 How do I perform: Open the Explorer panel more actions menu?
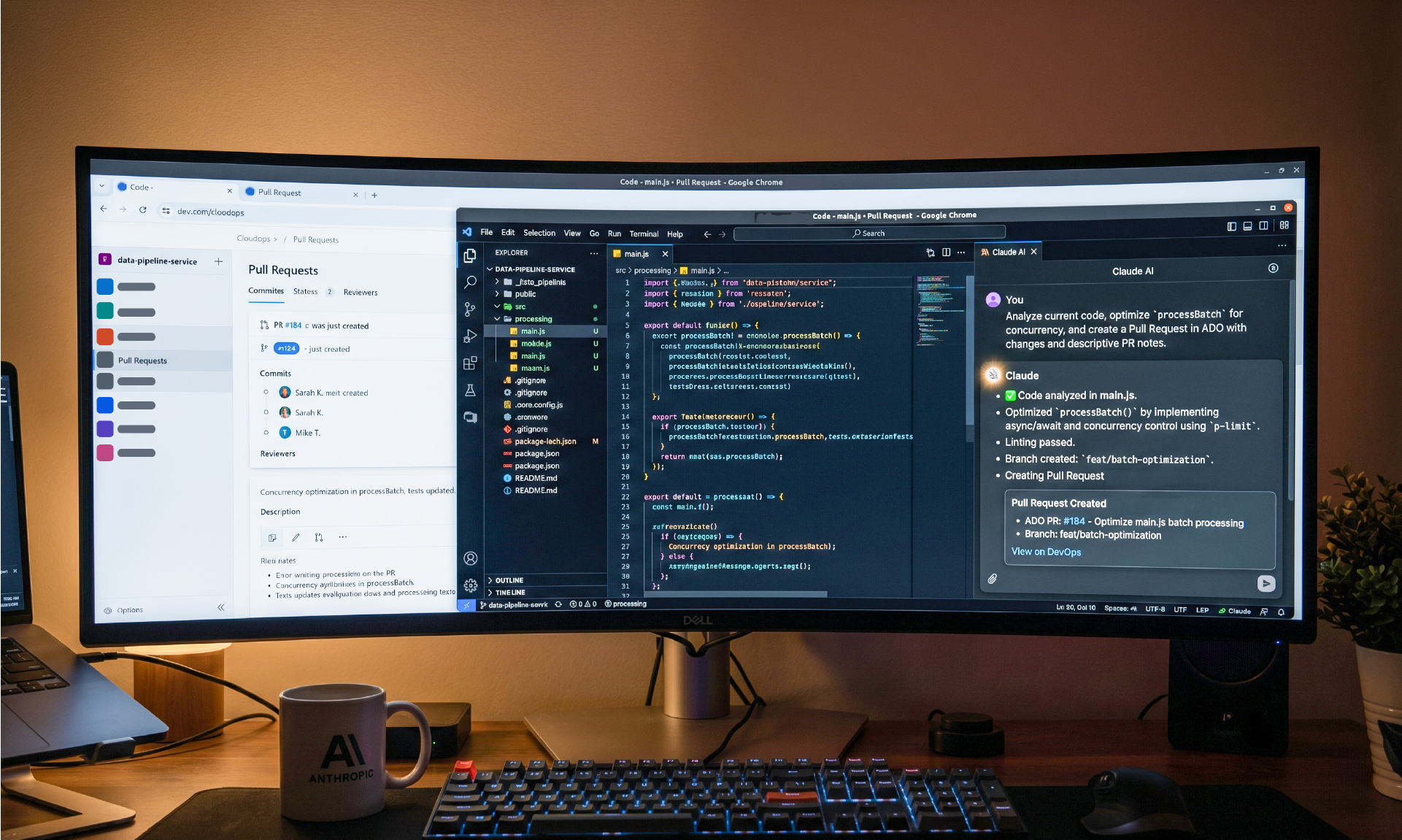pyautogui.click(x=594, y=253)
